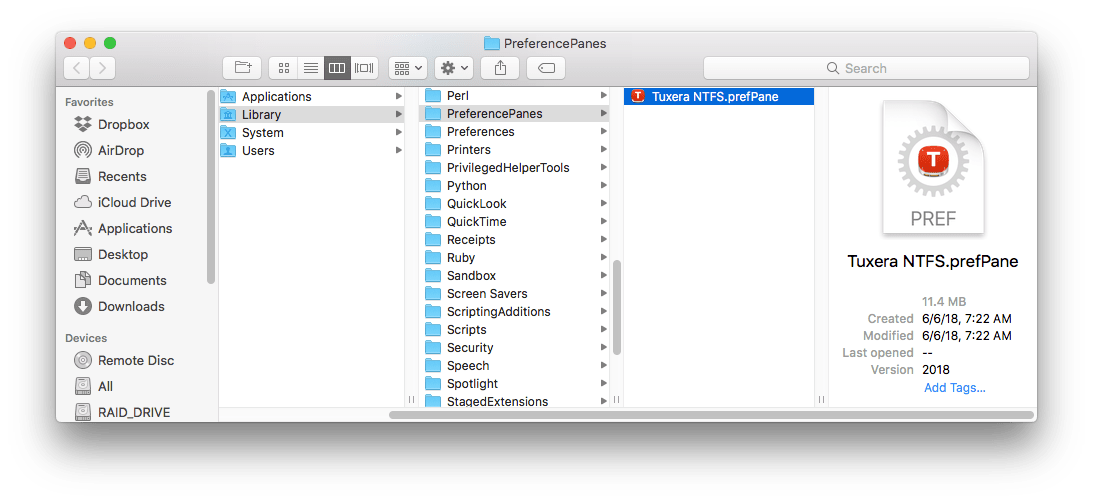Select Tuxera NTFS.prefPane file
The image size is (1093, 502).
(719, 97)
